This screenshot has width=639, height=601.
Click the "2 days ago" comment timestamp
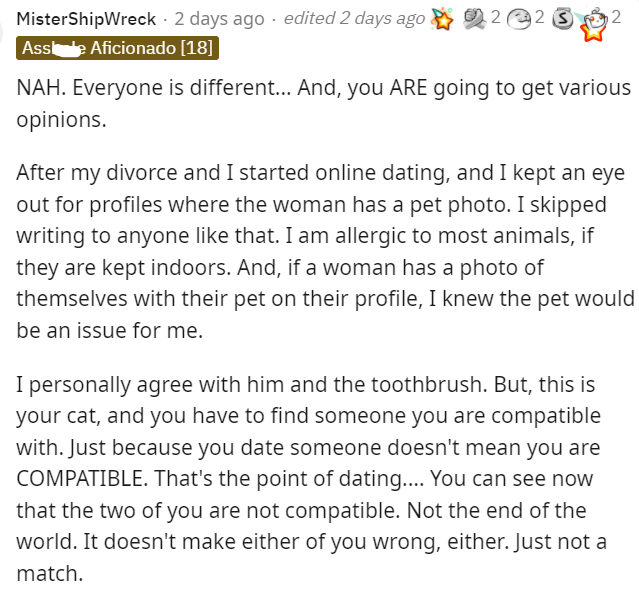220,19
